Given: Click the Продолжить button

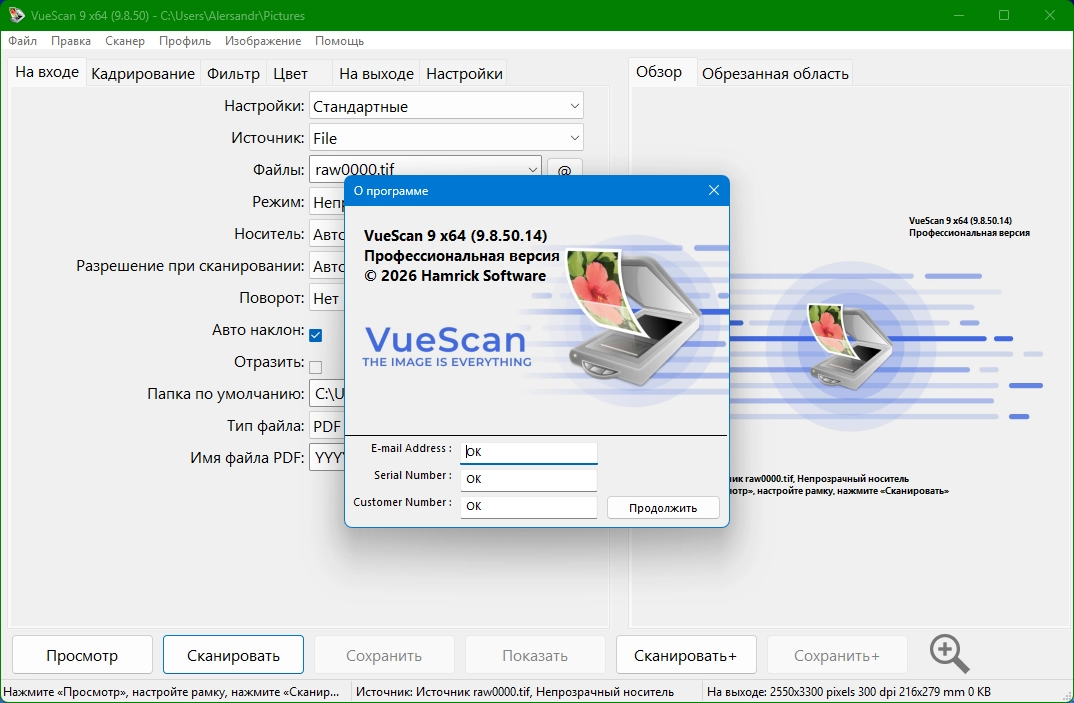Looking at the screenshot, I should 663,508.
